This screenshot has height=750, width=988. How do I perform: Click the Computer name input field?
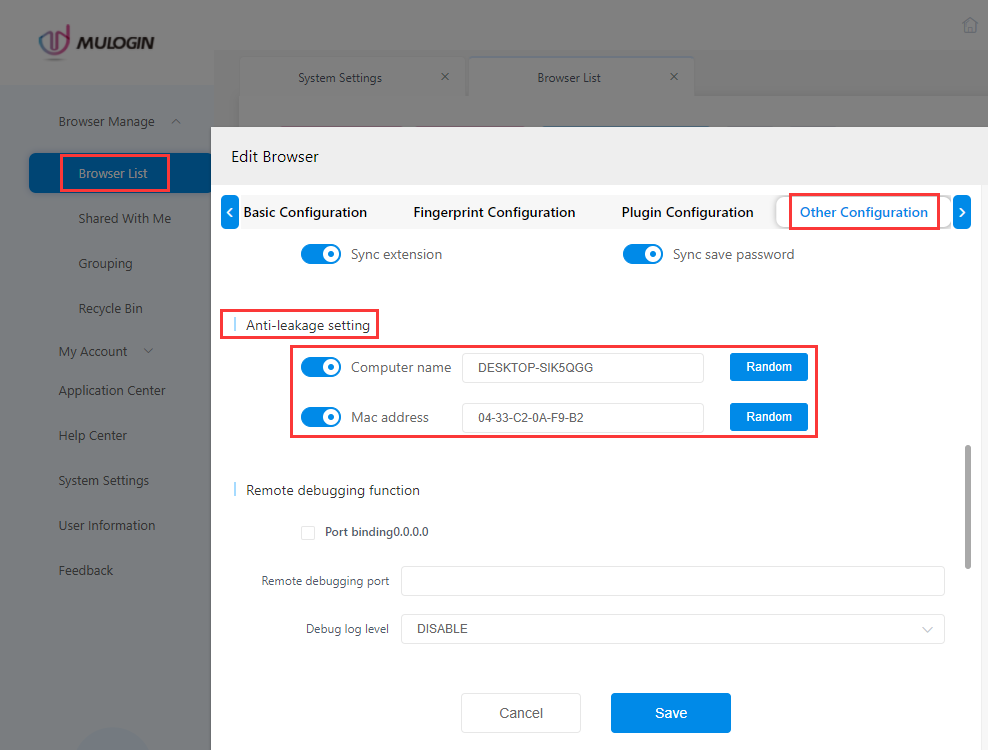(x=583, y=367)
